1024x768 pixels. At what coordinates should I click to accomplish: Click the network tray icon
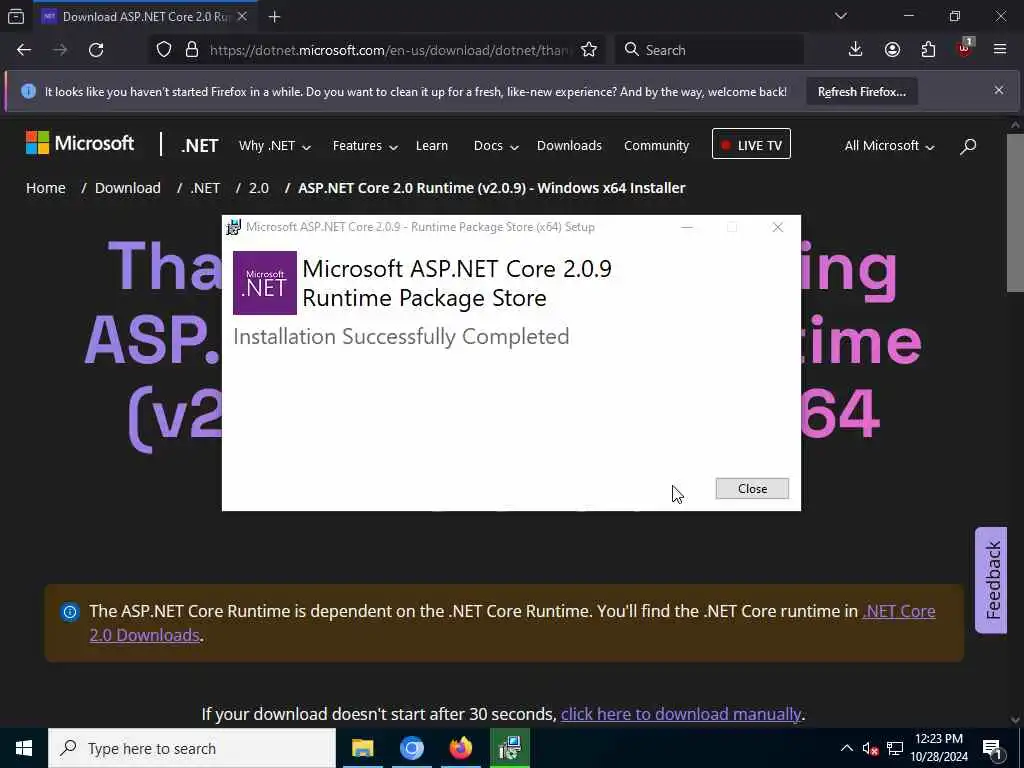pos(895,749)
